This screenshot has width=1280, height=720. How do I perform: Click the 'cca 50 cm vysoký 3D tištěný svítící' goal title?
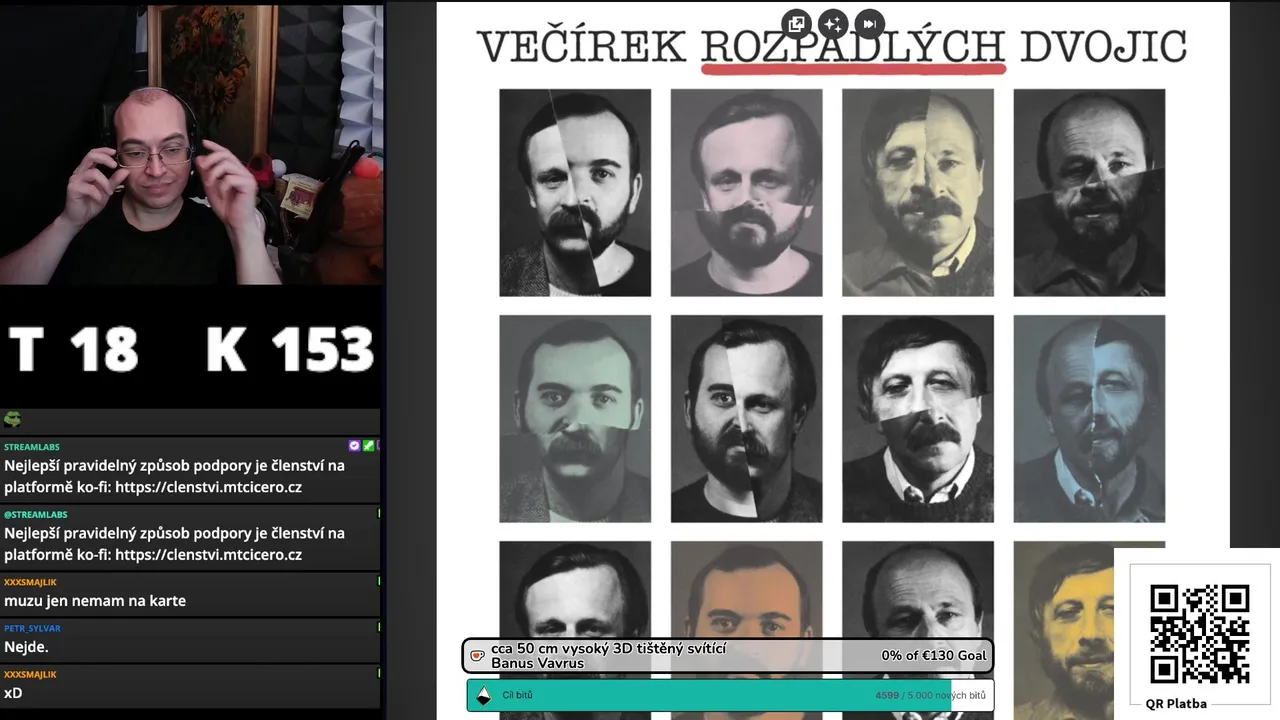pyautogui.click(x=608, y=648)
